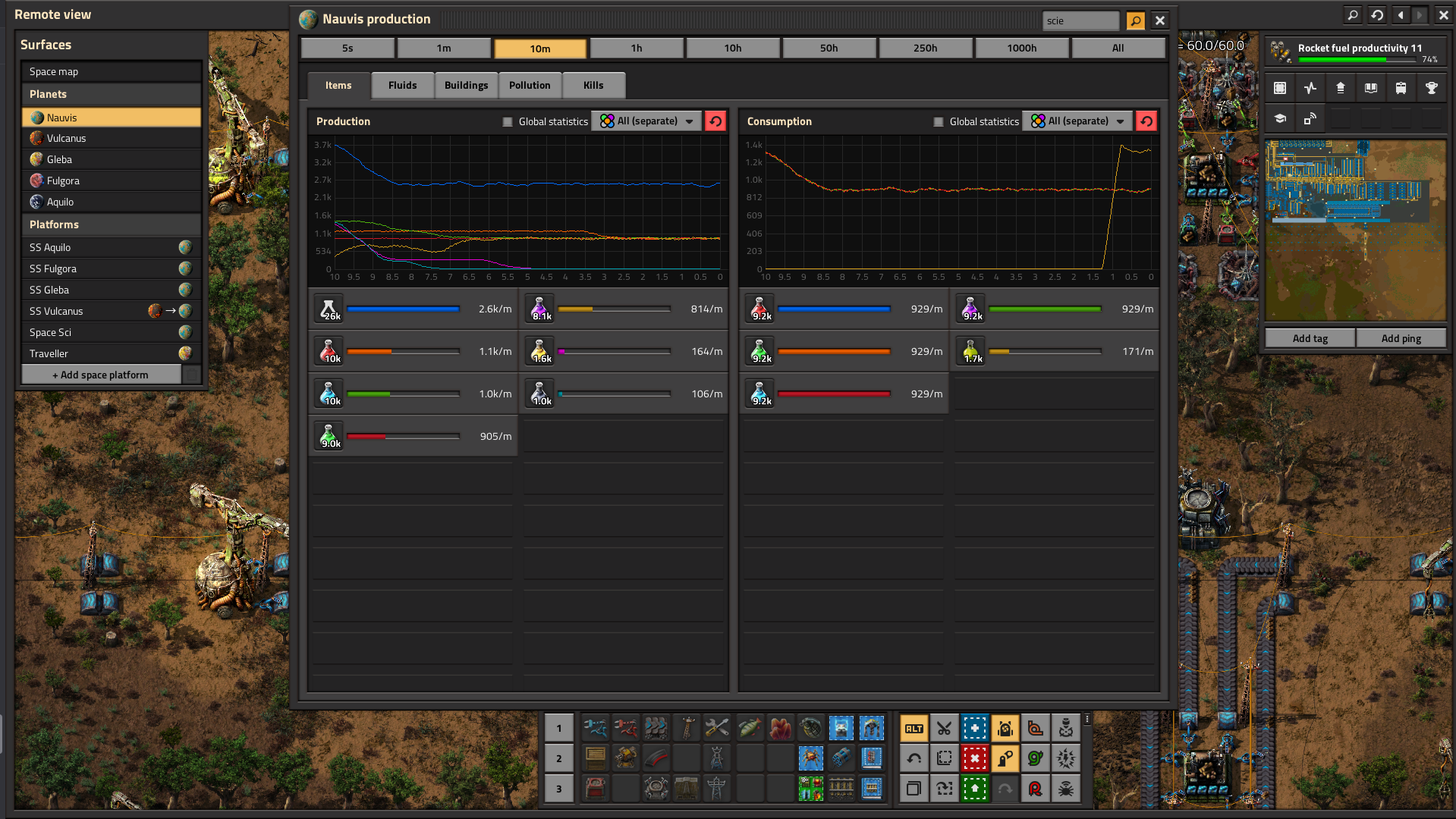This screenshot has width=1456, height=819.
Task: Click the Remote view back arrow
Action: point(1401,14)
